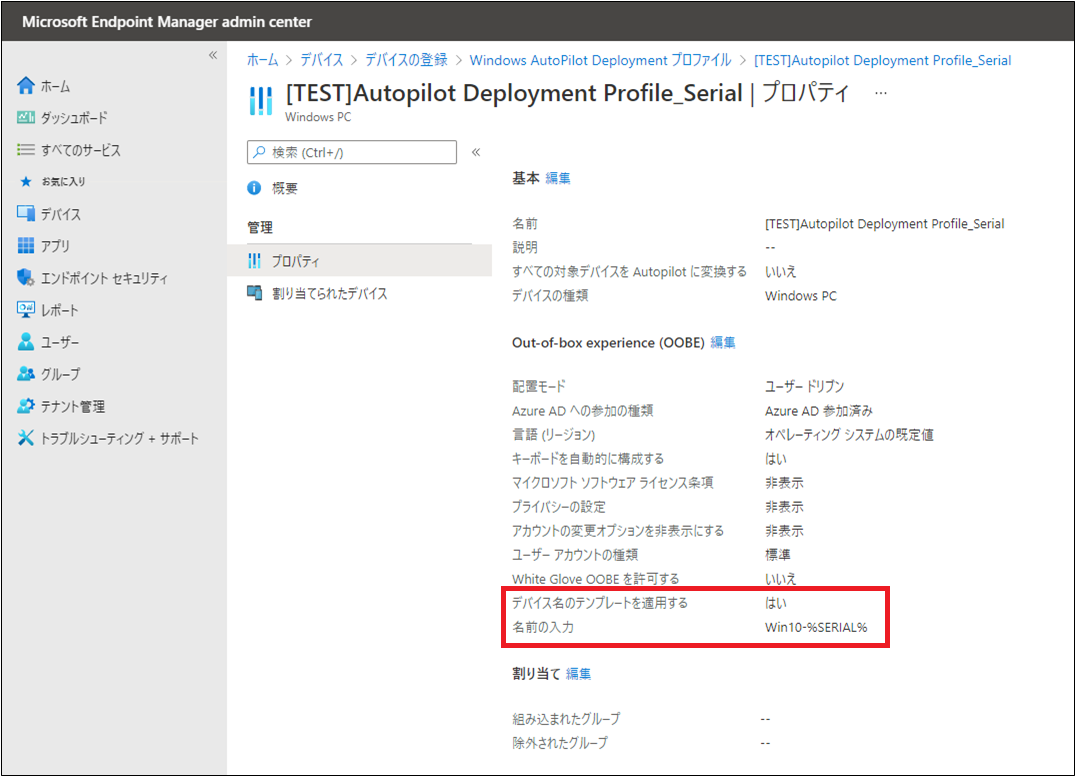Open the デバイス monitor icon

point(26,213)
